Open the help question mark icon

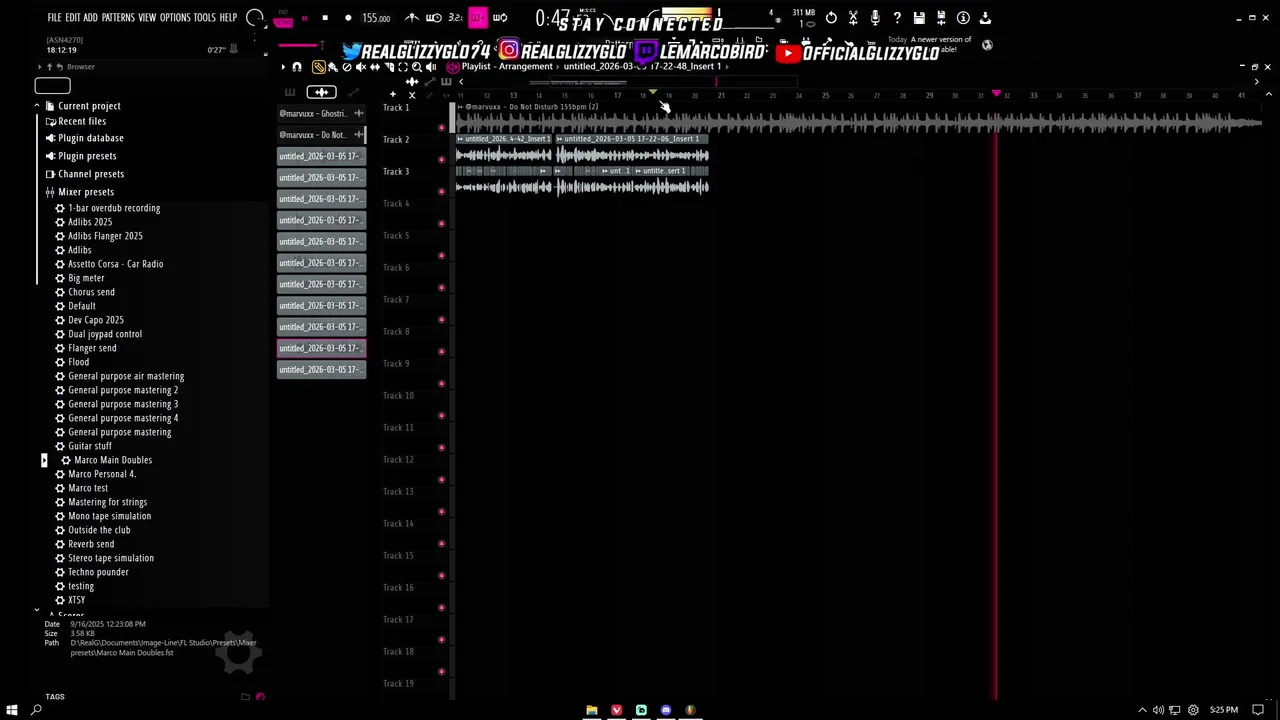pyautogui.click(x=897, y=18)
